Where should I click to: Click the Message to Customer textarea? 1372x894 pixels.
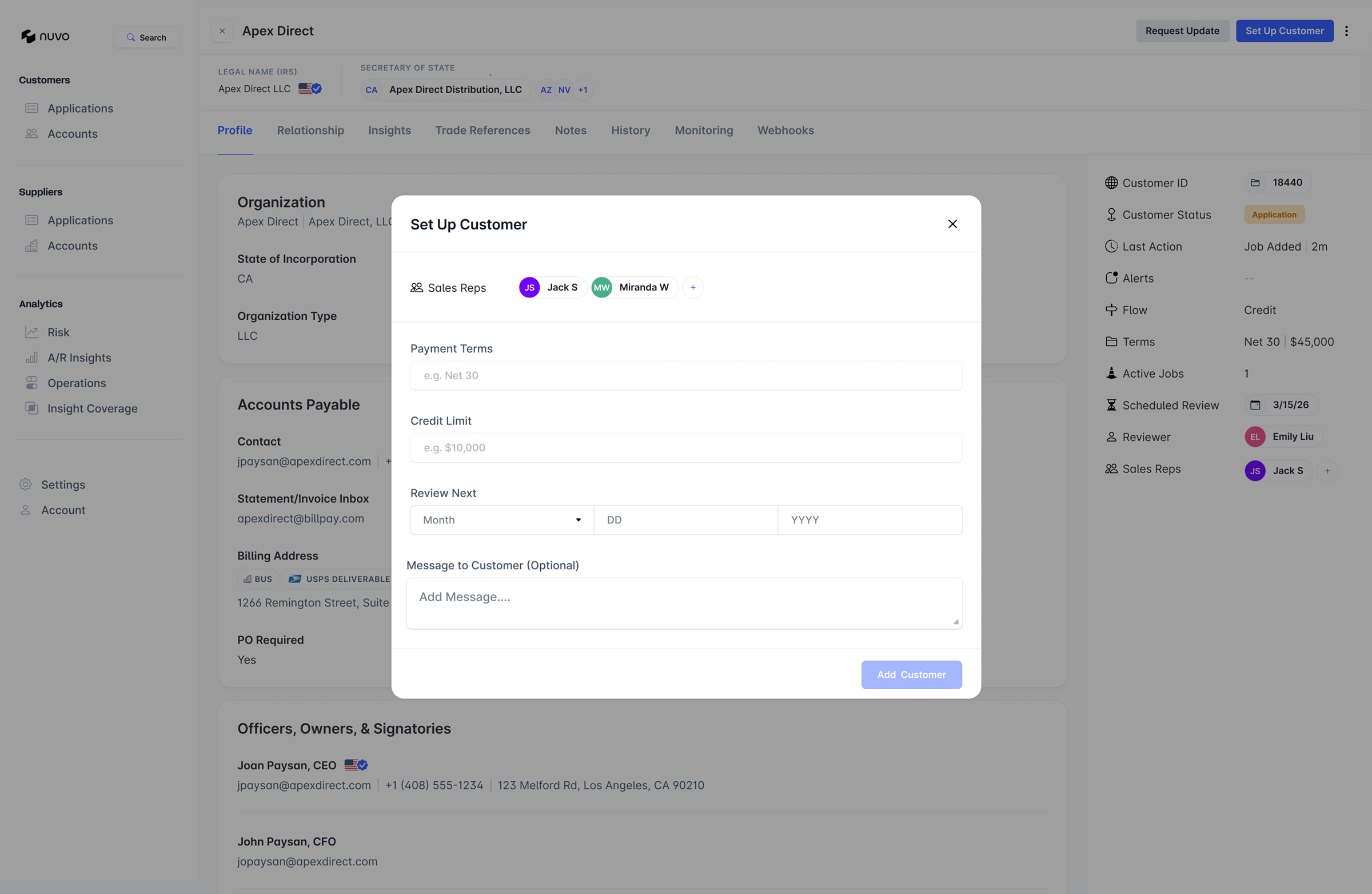(x=684, y=603)
